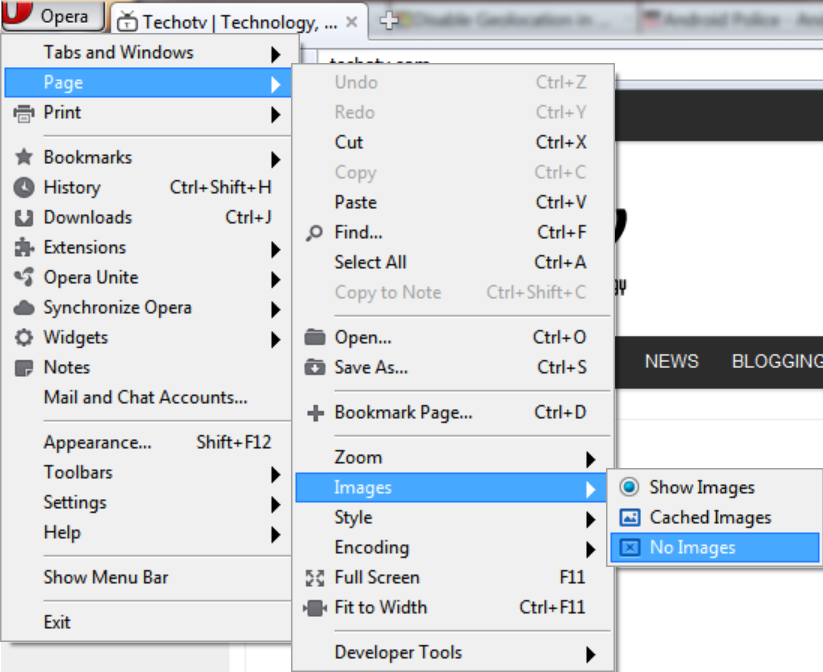
Task: Switch to No Images mode
Action: point(714,548)
